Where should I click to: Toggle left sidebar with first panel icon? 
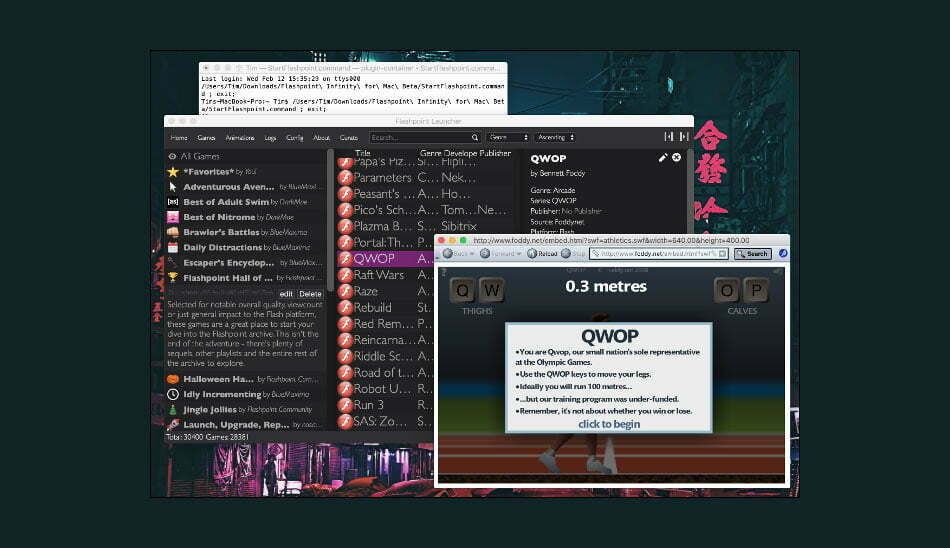click(x=669, y=137)
